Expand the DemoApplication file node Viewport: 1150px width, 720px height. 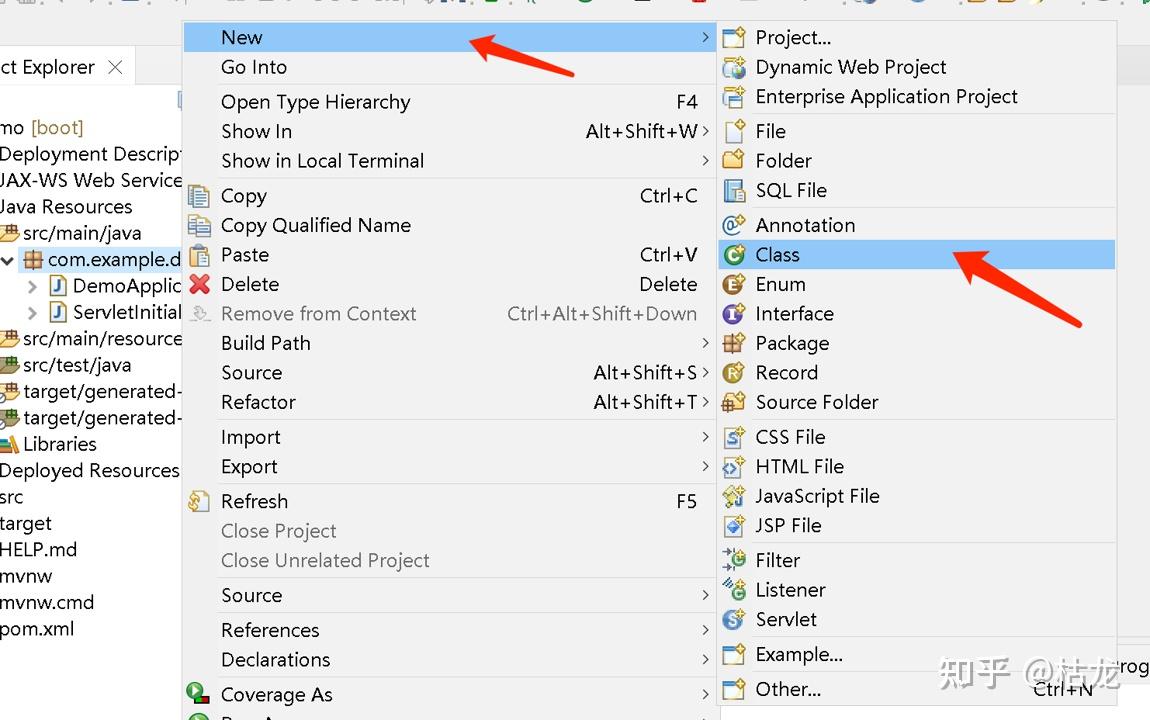33,286
